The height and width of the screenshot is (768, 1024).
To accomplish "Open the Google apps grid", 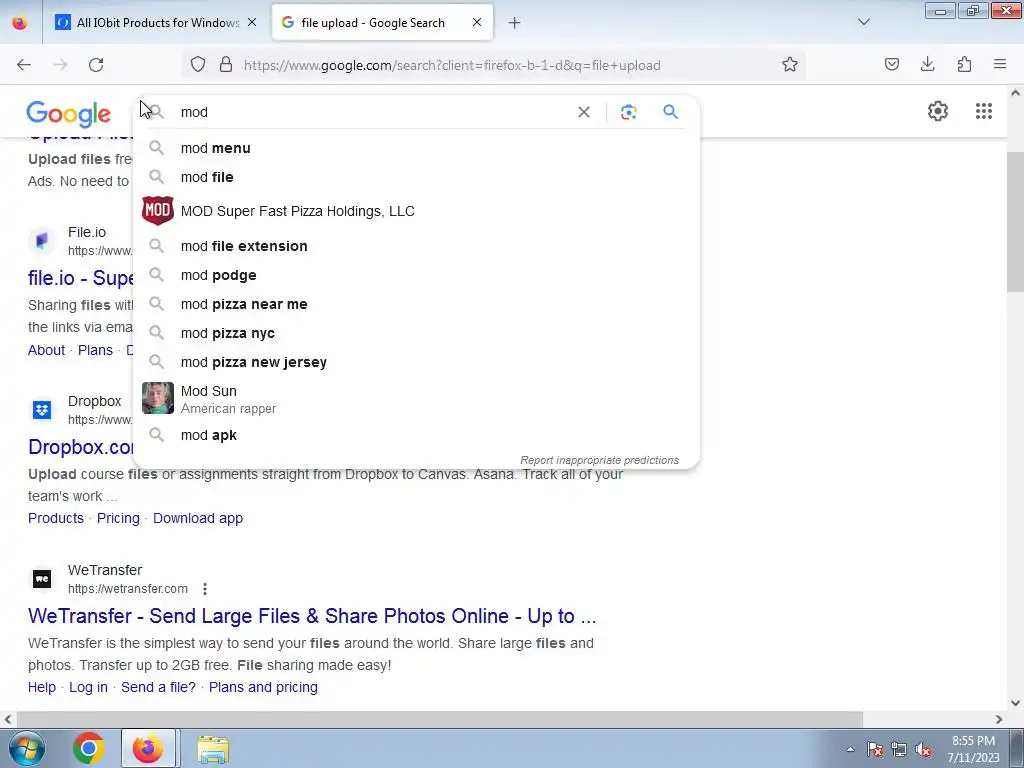I will point(984,111).
